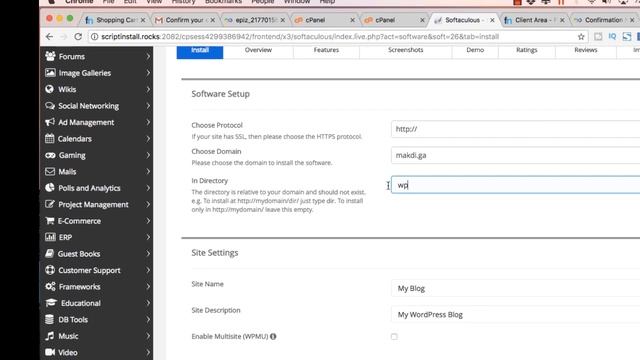This screenshot has width=640, height=360.
Task: Click the browser back arrow
Action: 49,37
